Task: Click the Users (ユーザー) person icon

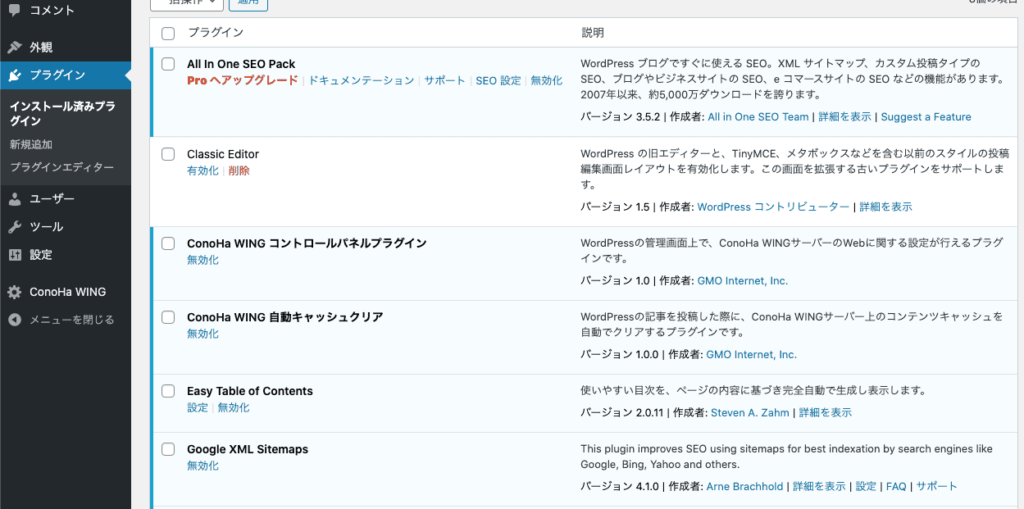Action: [14, 199]
